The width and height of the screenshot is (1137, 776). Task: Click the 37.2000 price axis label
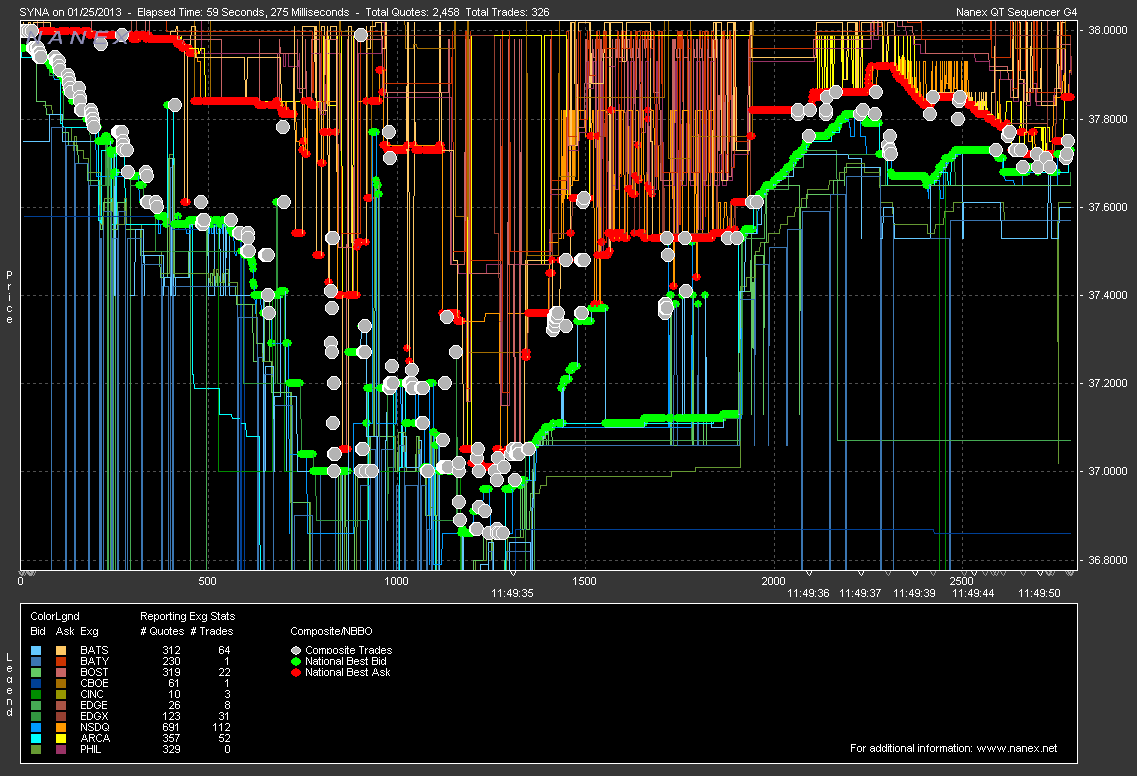coord(1107,383)
